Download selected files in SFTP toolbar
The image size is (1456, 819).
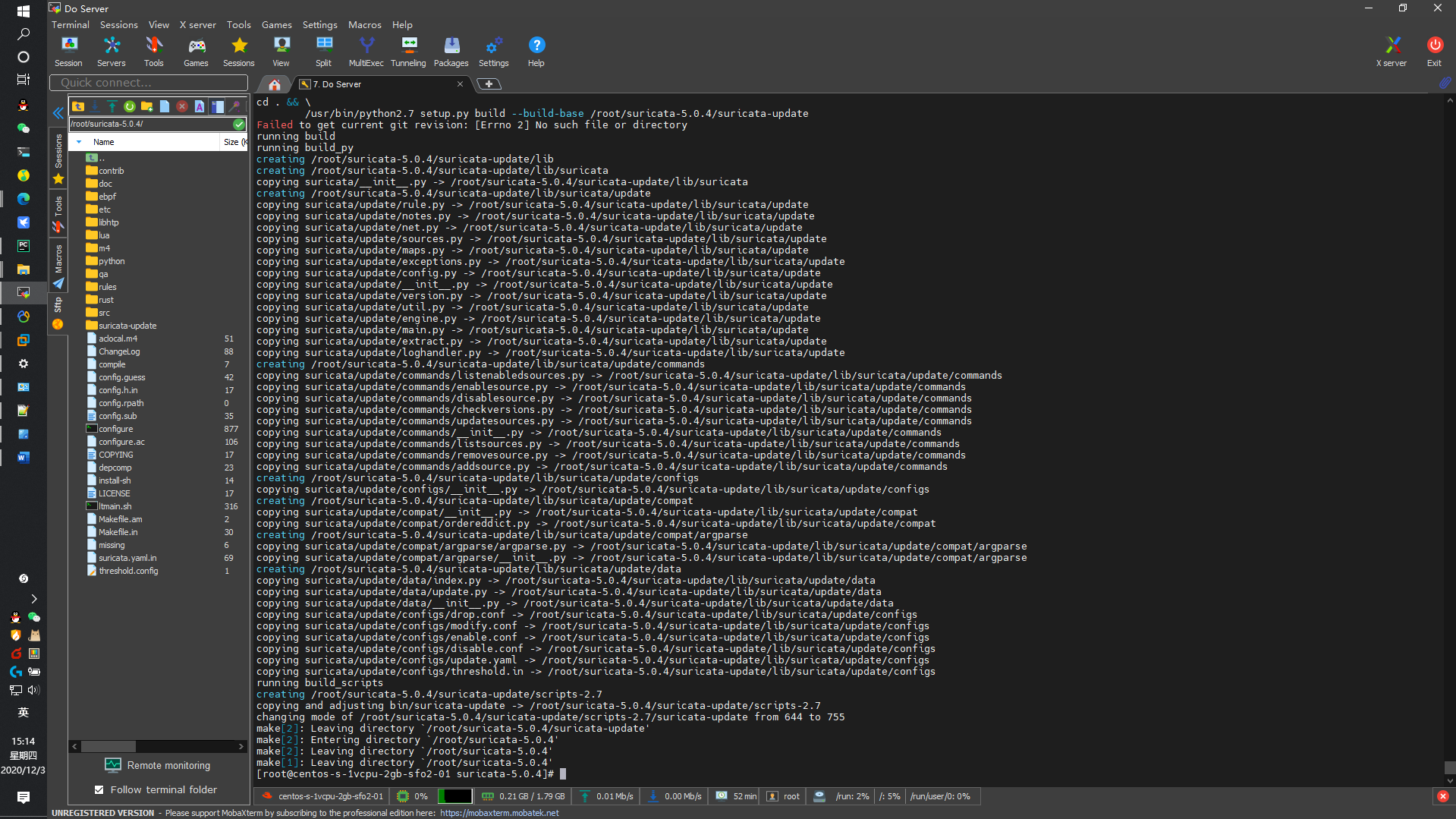click(95, 106)
